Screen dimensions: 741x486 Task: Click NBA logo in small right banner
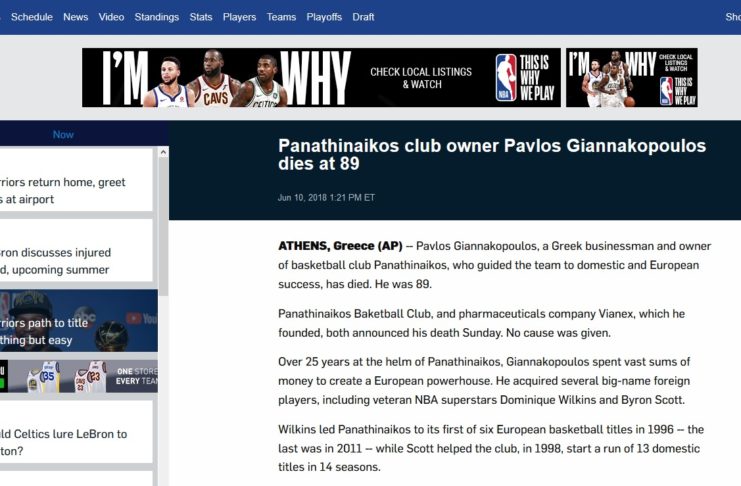click(666, 91)
